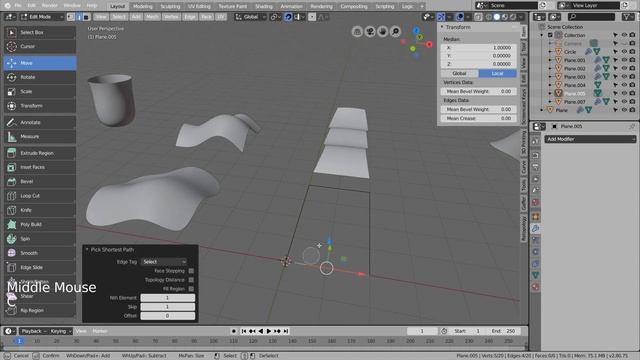The height and width of the screenshot is (360, 640).
Task: Click the camera view viewport icon
Action: coord(370,31)
